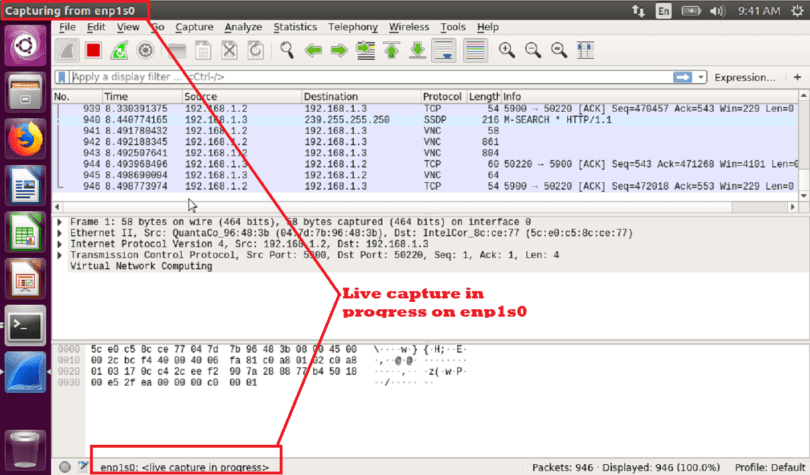Open a capture file folder icon
Viewport: 810px width, 475px height.
click(x=177, y=51)
